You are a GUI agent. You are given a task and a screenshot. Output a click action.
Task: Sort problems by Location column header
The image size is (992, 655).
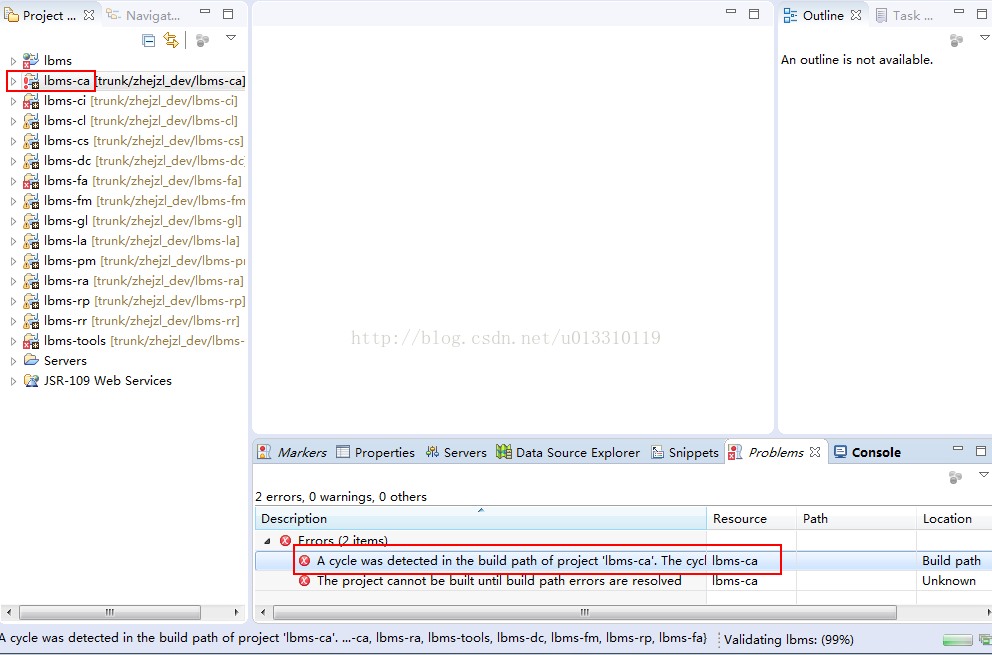pyautogui.click(x=954, y=518)
